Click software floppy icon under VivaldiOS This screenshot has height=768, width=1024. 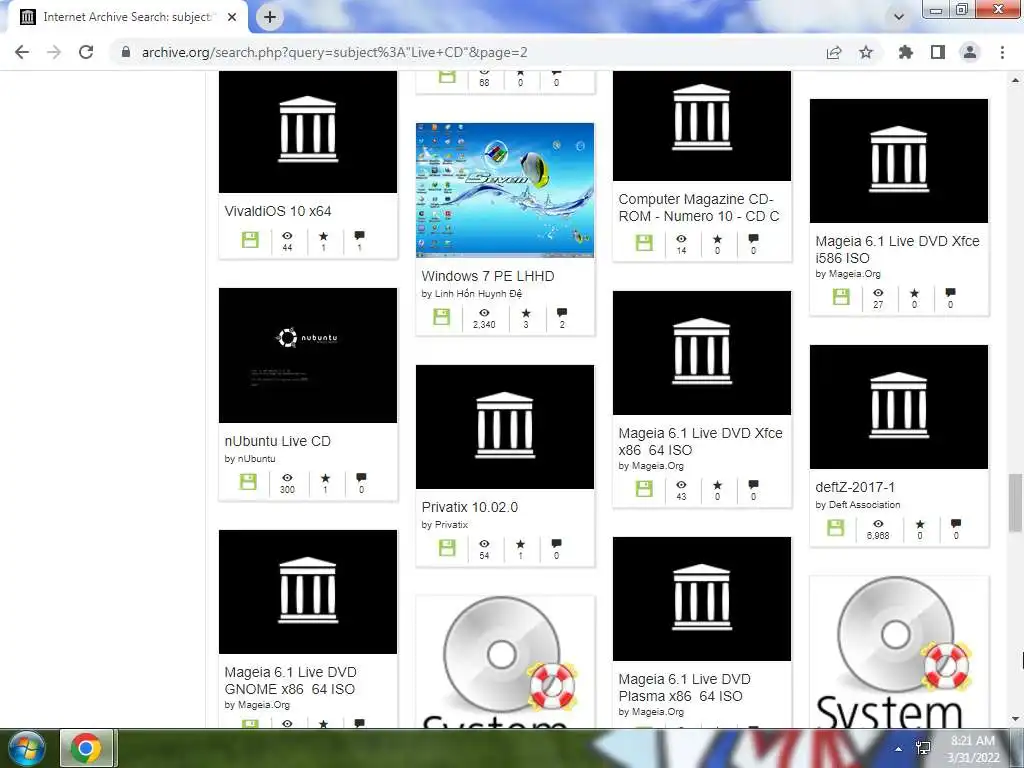pos(250,240)
